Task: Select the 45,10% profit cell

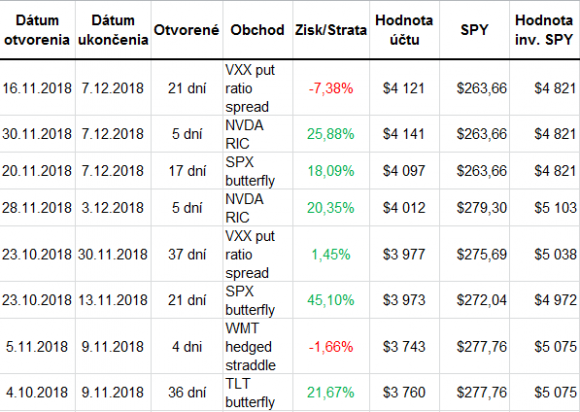Action: click(x=331, y=300)
